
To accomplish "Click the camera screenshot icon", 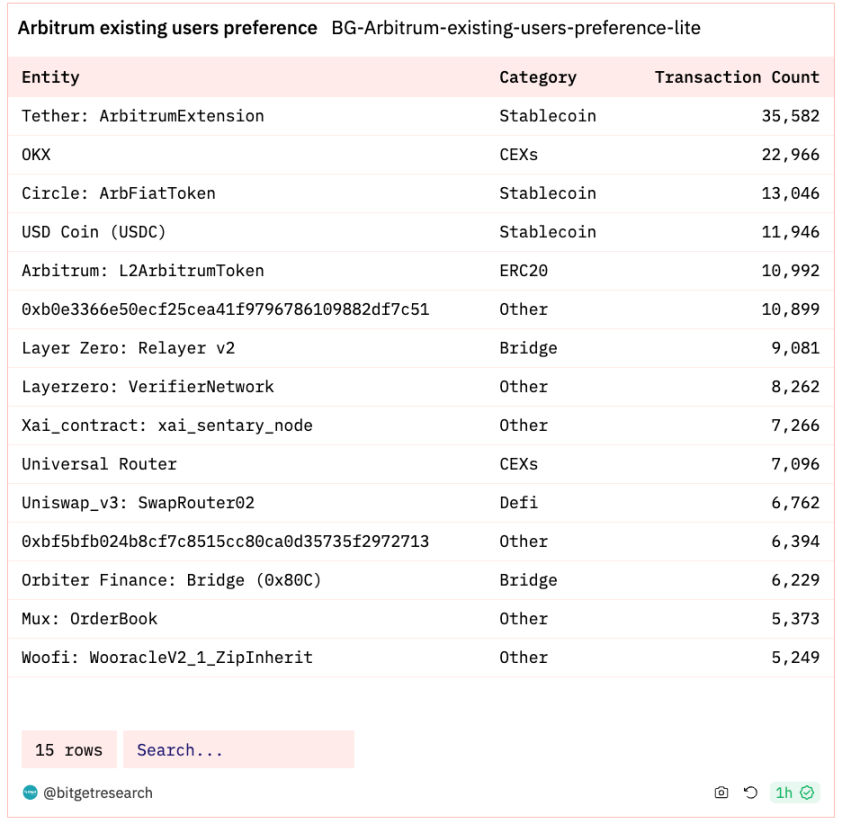I will [721, 792].
